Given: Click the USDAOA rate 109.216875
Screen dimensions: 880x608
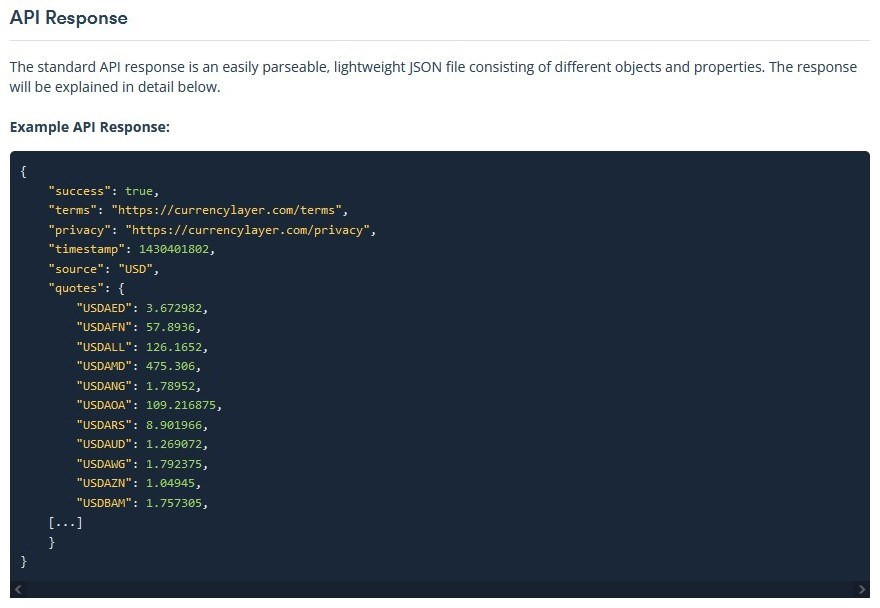Looking at the screenshot, I should click(x=181, y=405).
